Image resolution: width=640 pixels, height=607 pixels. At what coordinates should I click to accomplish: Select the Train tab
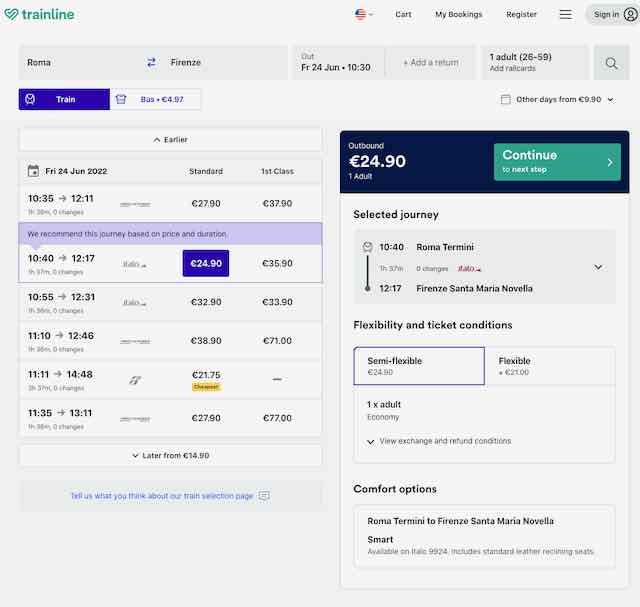64,99
